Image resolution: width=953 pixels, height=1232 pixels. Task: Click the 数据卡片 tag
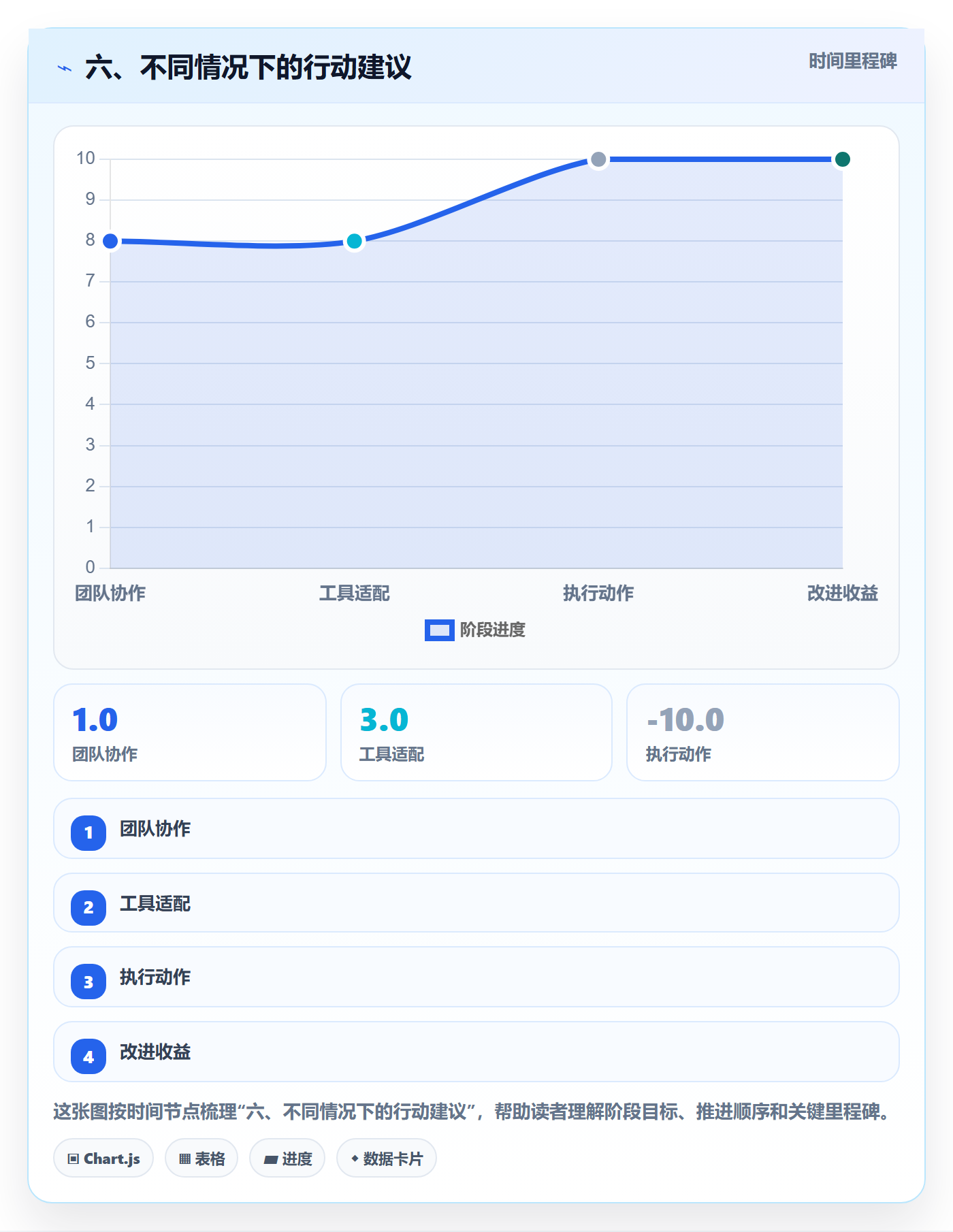coord(387,1158)
